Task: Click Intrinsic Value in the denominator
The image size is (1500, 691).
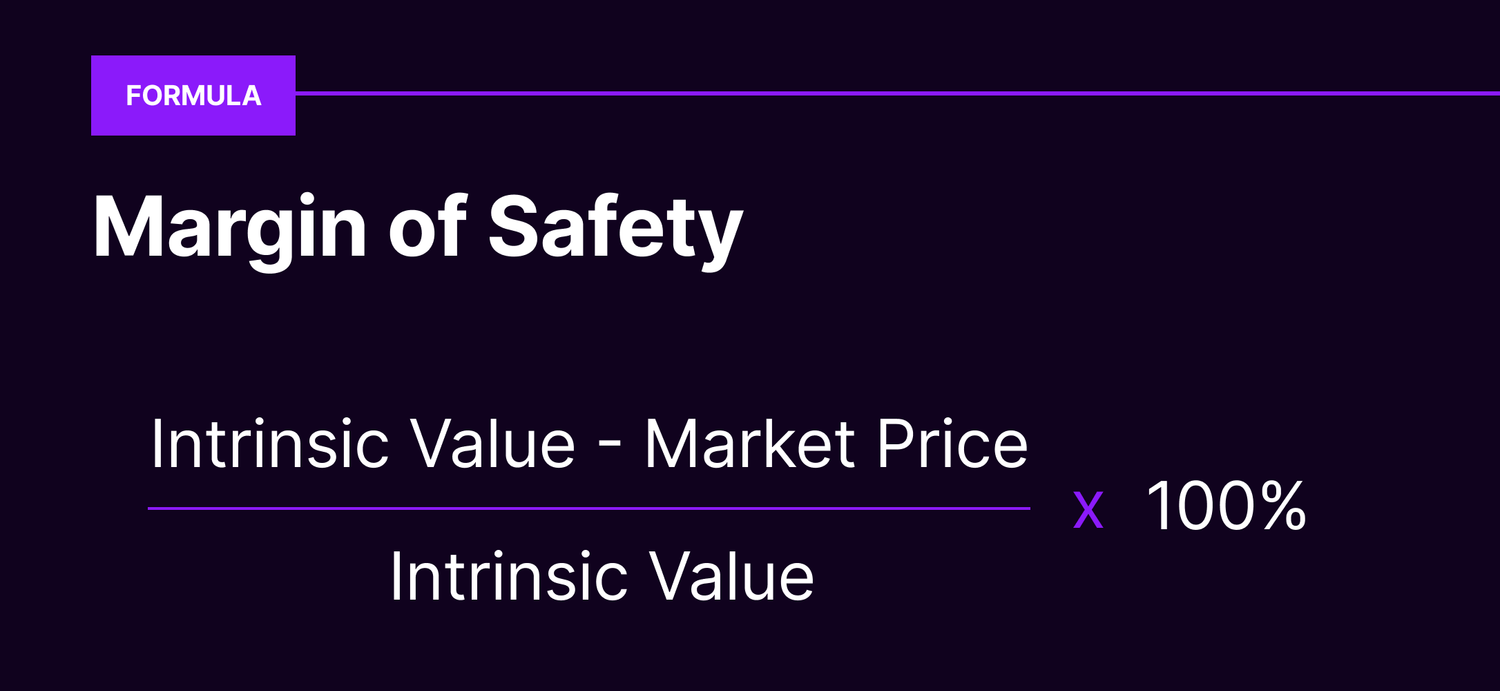Action: point(602,577)
